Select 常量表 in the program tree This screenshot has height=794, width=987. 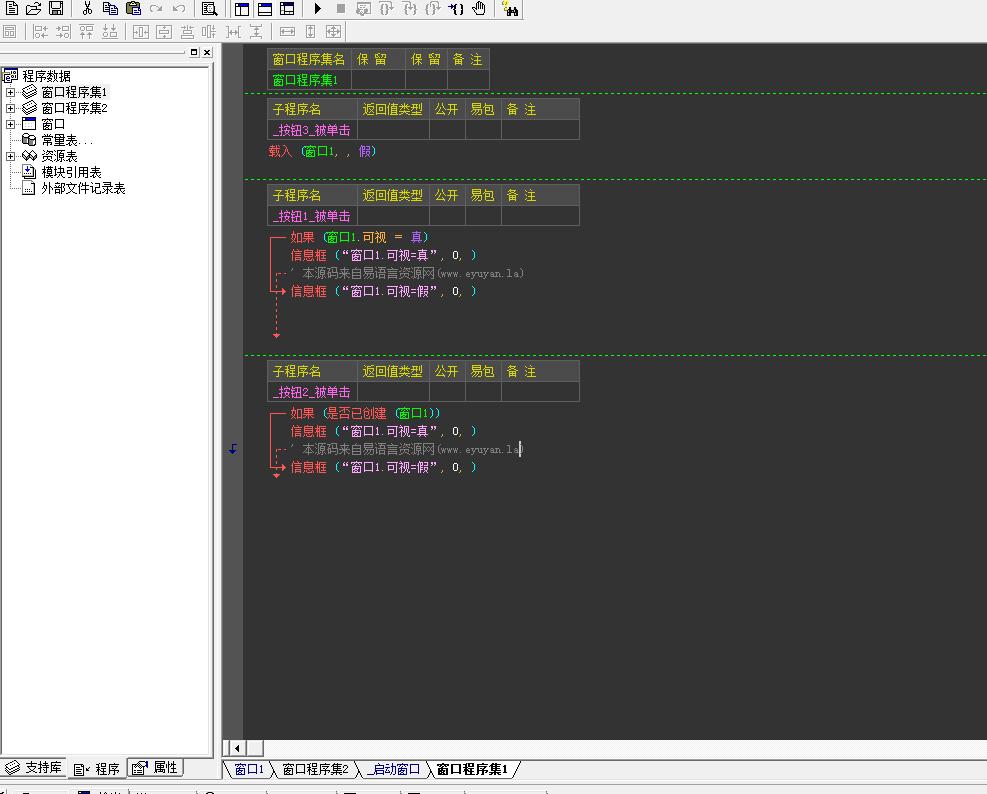[67, 140]
